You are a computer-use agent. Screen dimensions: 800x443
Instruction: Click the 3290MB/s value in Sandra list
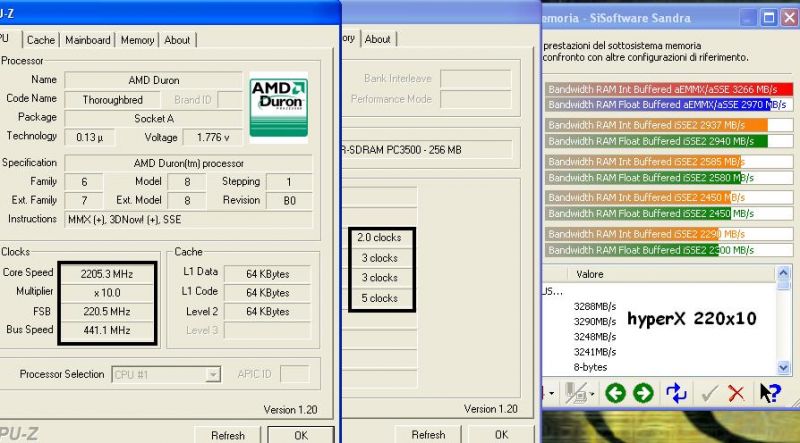click(594, 322)
